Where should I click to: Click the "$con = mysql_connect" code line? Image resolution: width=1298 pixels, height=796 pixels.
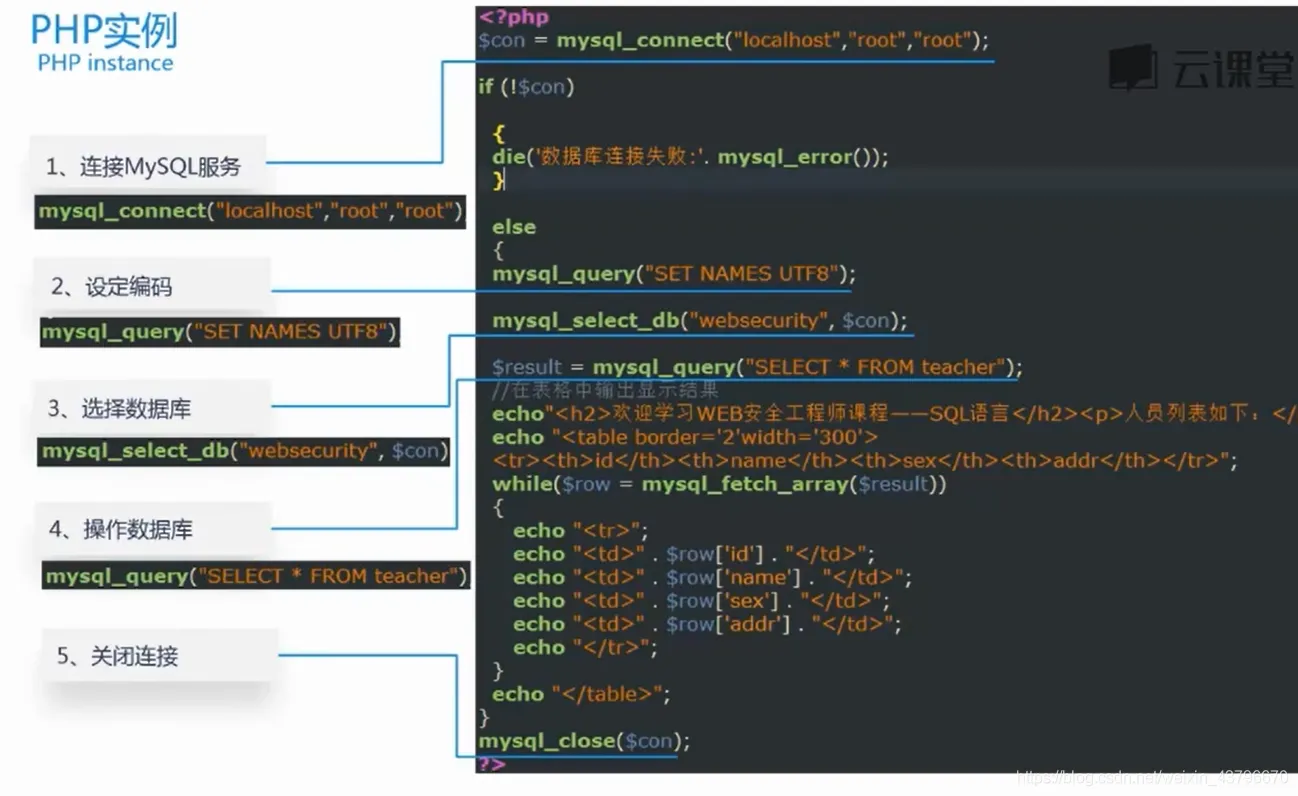pos(733,41)
